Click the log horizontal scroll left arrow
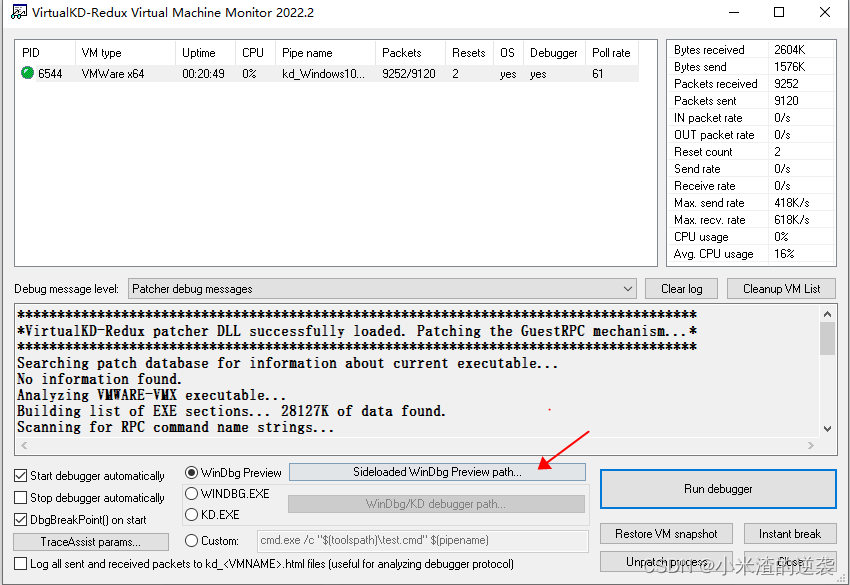The height and width of the screenshot is (585, 850). pyautogui.click(x=23, y=446)
